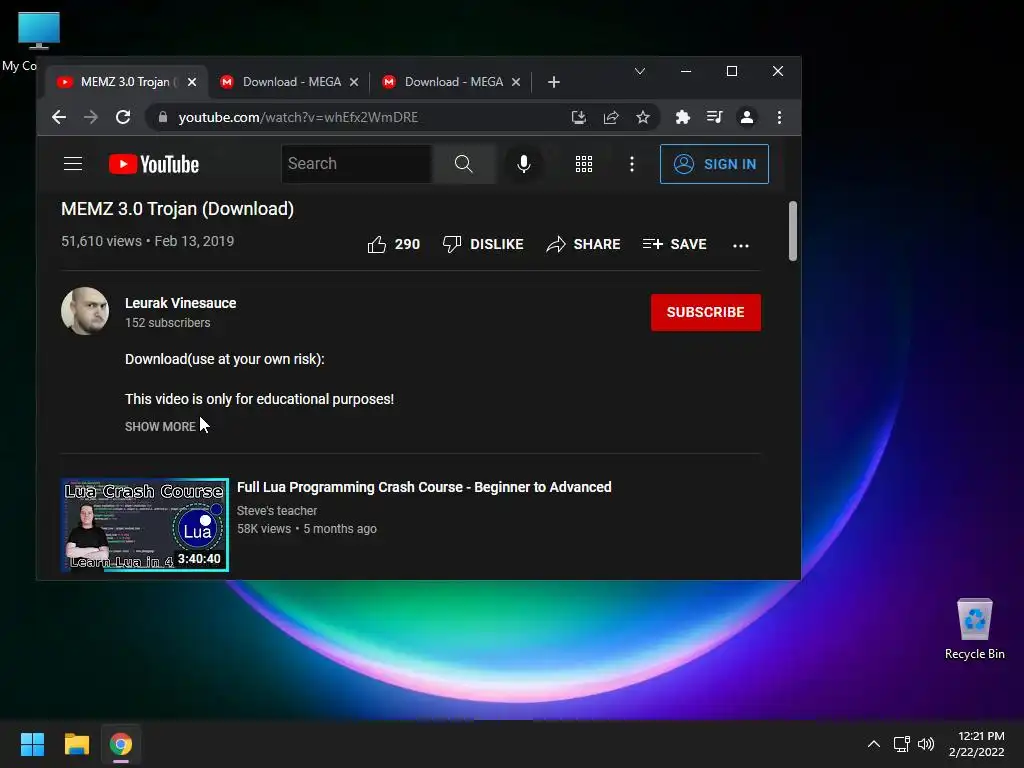The height and width of the screenshot is (768, 1024).
Task: Click the search magnifier button
Action: [x=464, y=164]
